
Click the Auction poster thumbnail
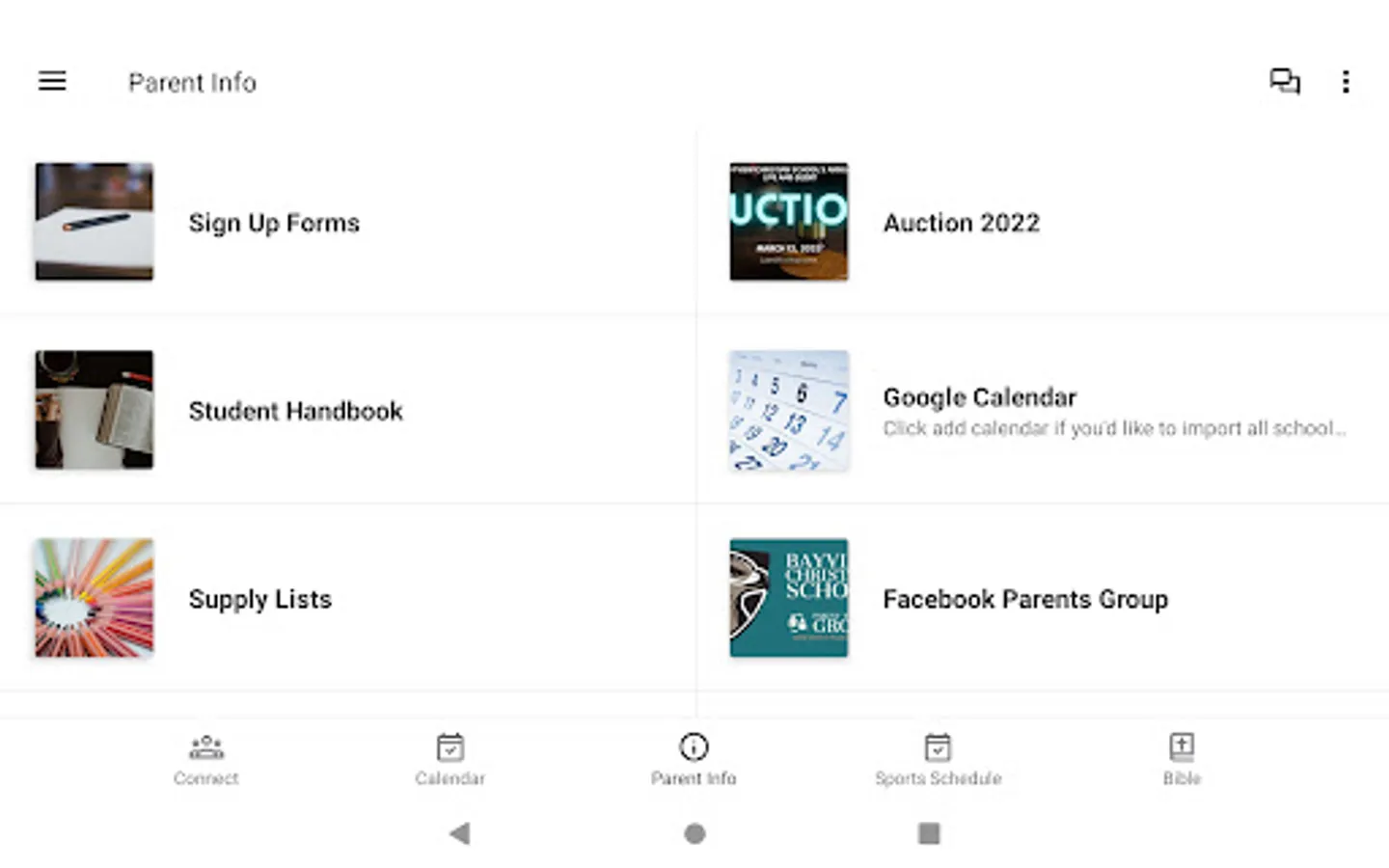(x=789, y=222)
